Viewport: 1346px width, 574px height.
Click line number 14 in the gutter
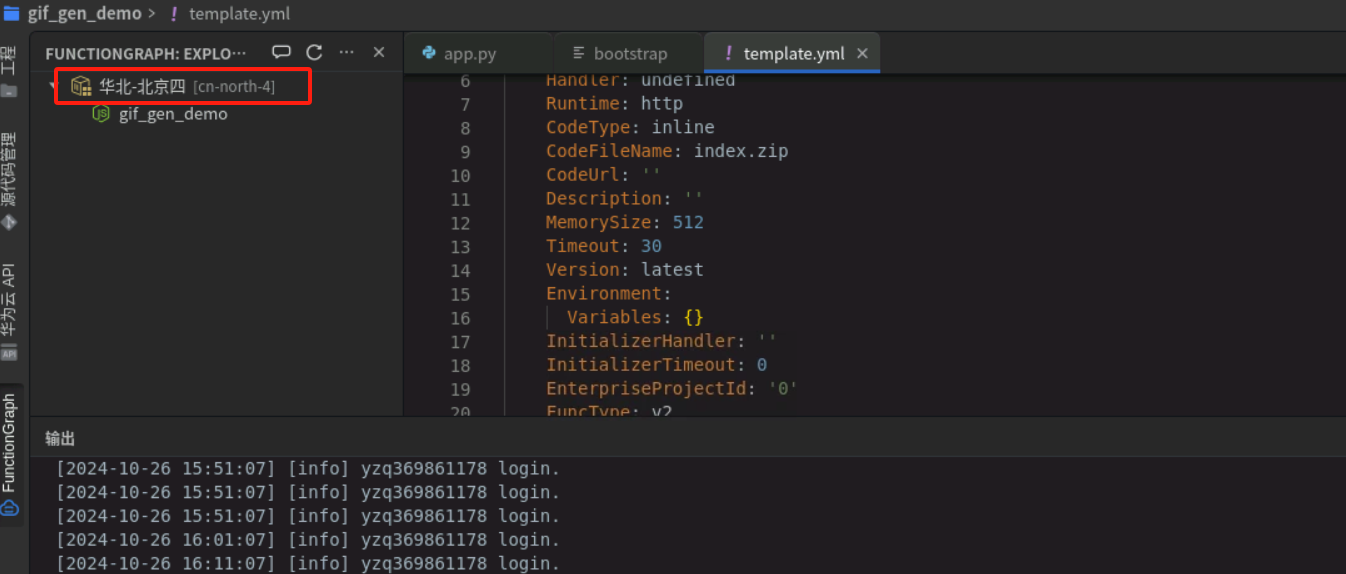pos(460,270)
